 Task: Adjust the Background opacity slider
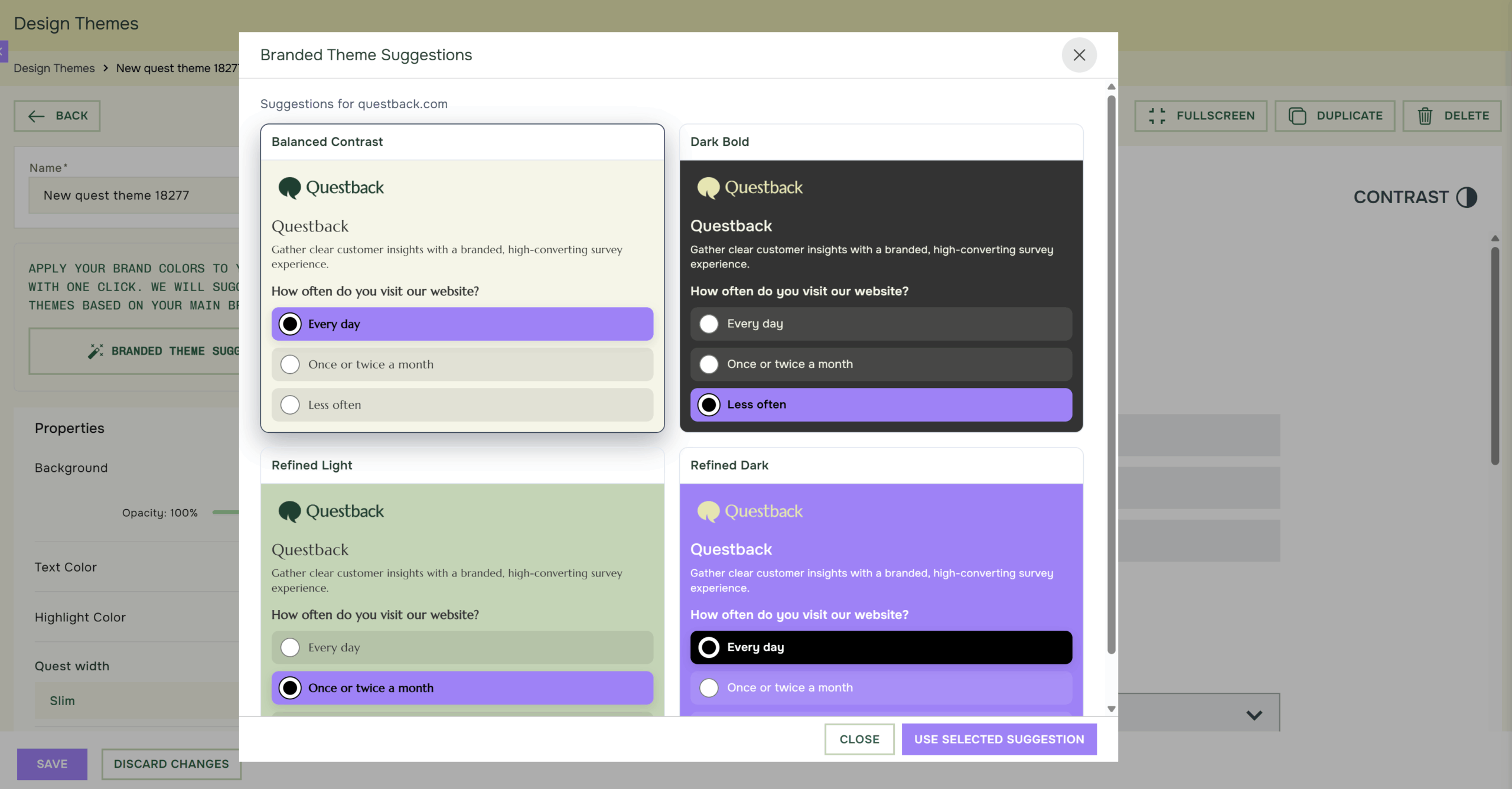tap(226, 512)
